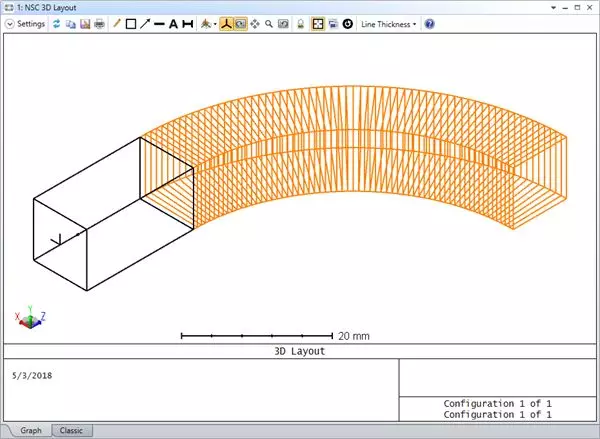Select the pencil draw line tool
Viewport: 600px width, 439px height.
117,23
